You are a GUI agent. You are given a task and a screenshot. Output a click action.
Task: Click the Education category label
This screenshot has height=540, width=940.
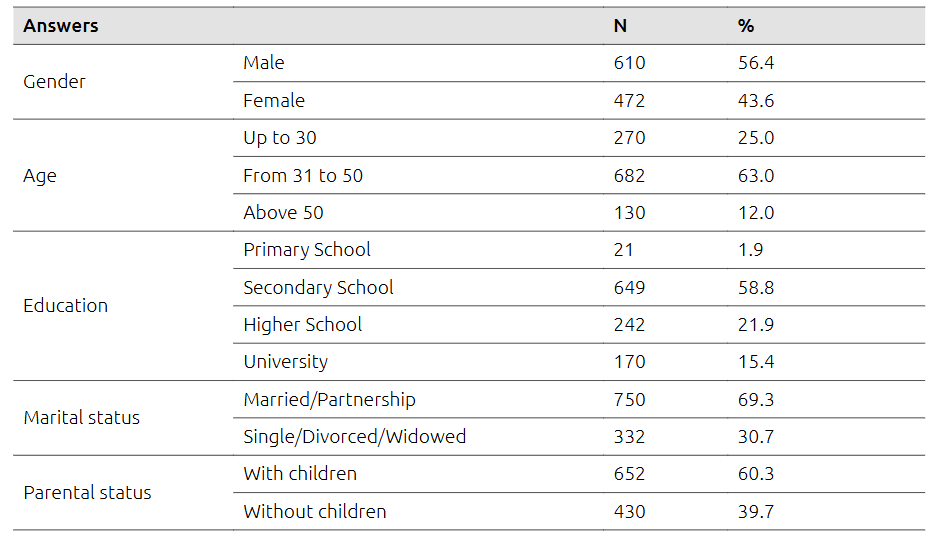(65, 306)
